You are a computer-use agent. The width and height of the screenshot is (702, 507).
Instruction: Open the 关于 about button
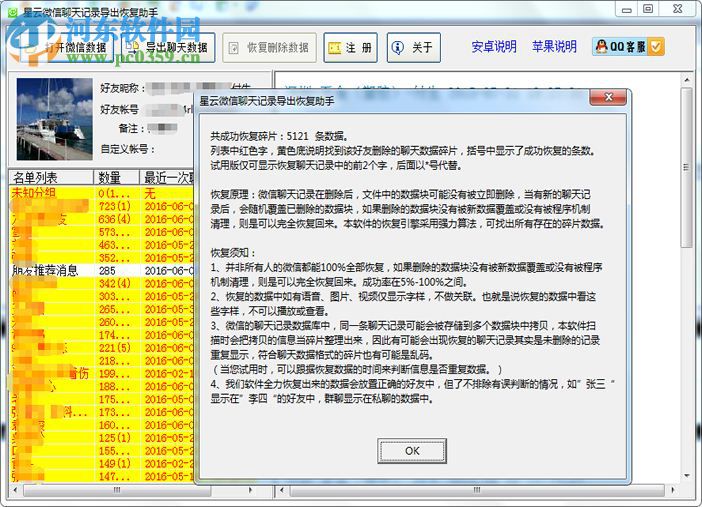(414, 47)
